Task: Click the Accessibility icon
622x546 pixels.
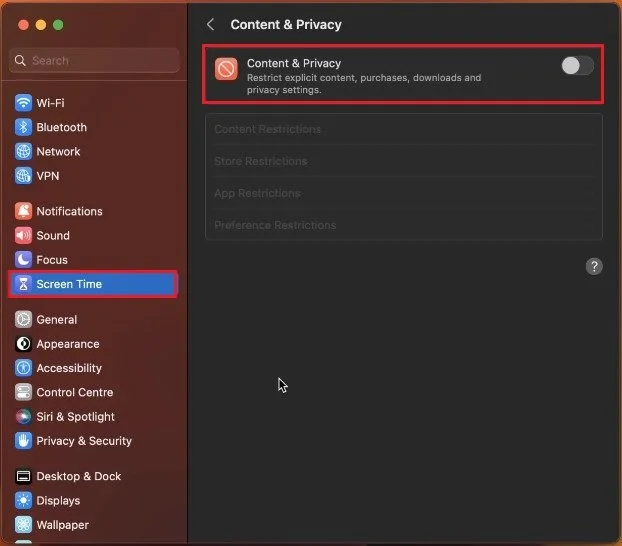Action: tap(23, 368)
